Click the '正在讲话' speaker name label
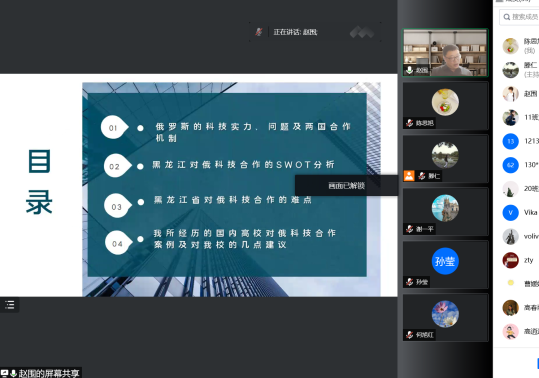This screenshot has height=378, width=539. (295, 32)
